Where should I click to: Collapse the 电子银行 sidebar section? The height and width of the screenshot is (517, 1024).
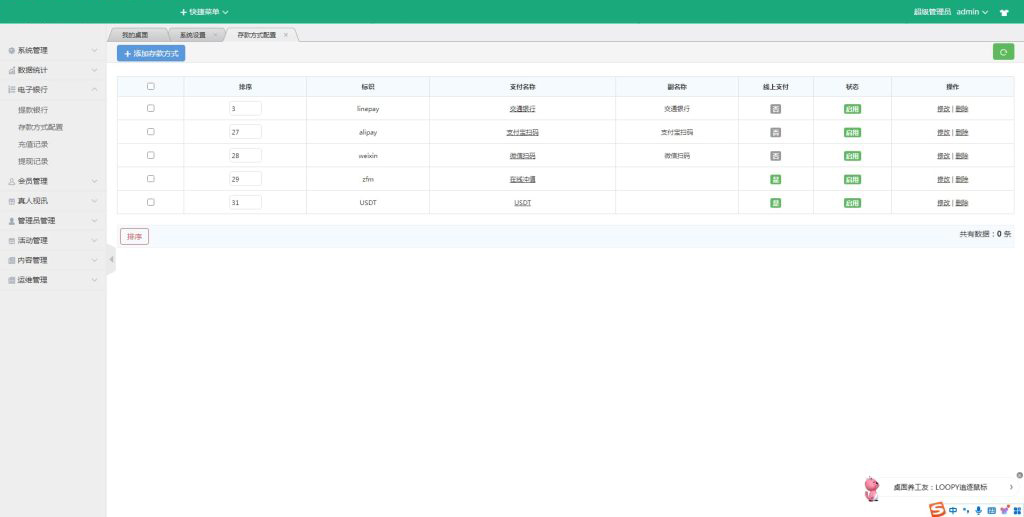point(53,90)
